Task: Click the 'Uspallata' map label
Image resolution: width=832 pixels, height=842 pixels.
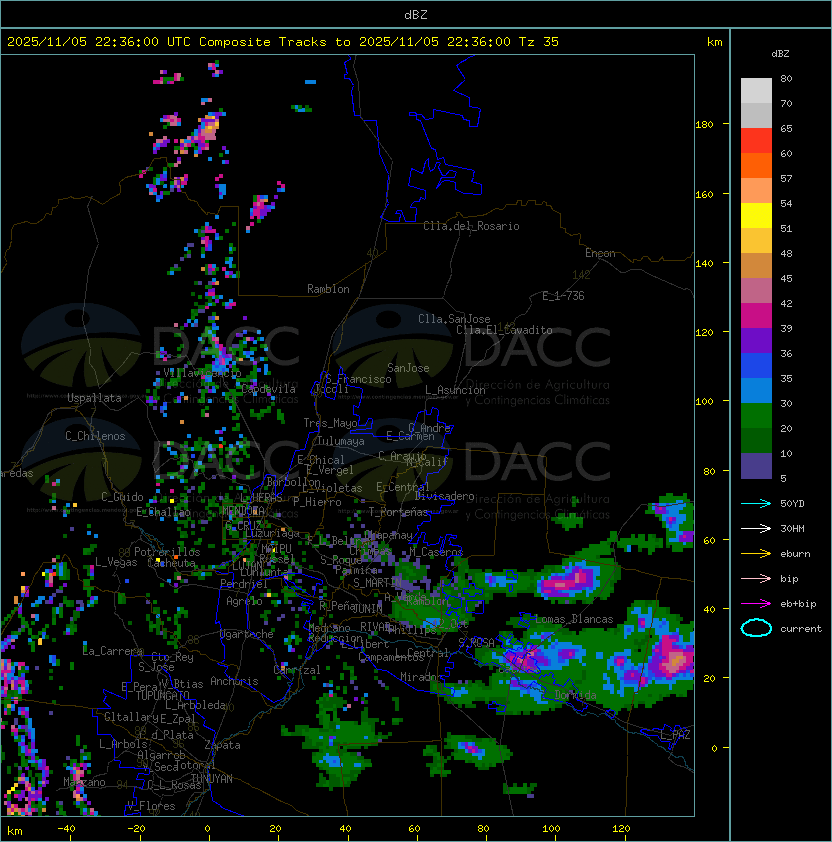Action: tap(94, 398)
